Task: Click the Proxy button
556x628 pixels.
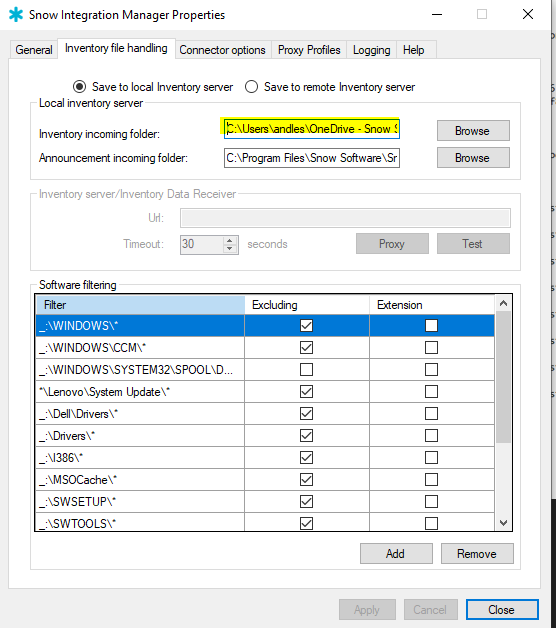Action: (x=392, y=244)
